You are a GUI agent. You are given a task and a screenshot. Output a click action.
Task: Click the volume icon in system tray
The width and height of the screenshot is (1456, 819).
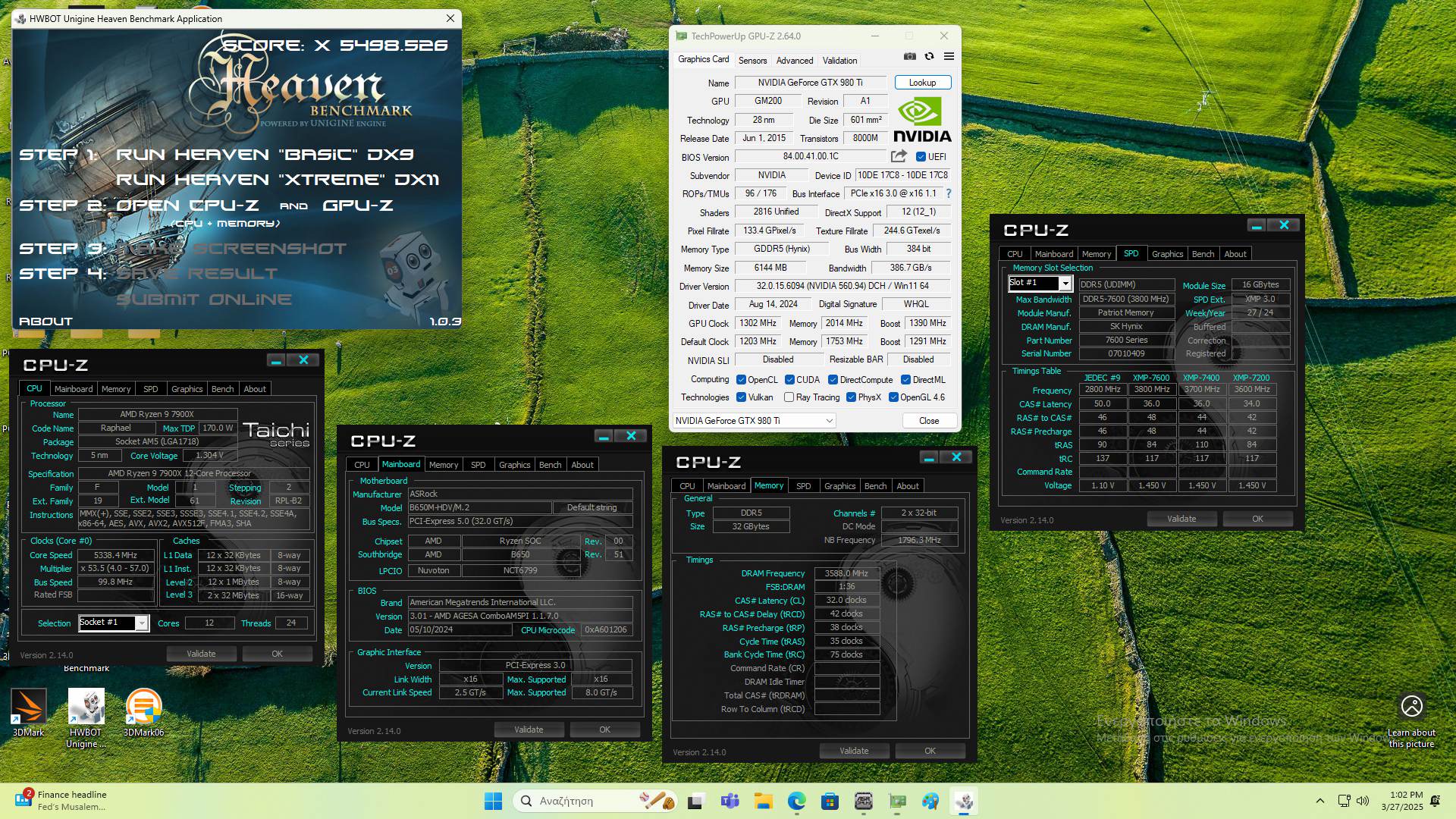click(1363, 801)
